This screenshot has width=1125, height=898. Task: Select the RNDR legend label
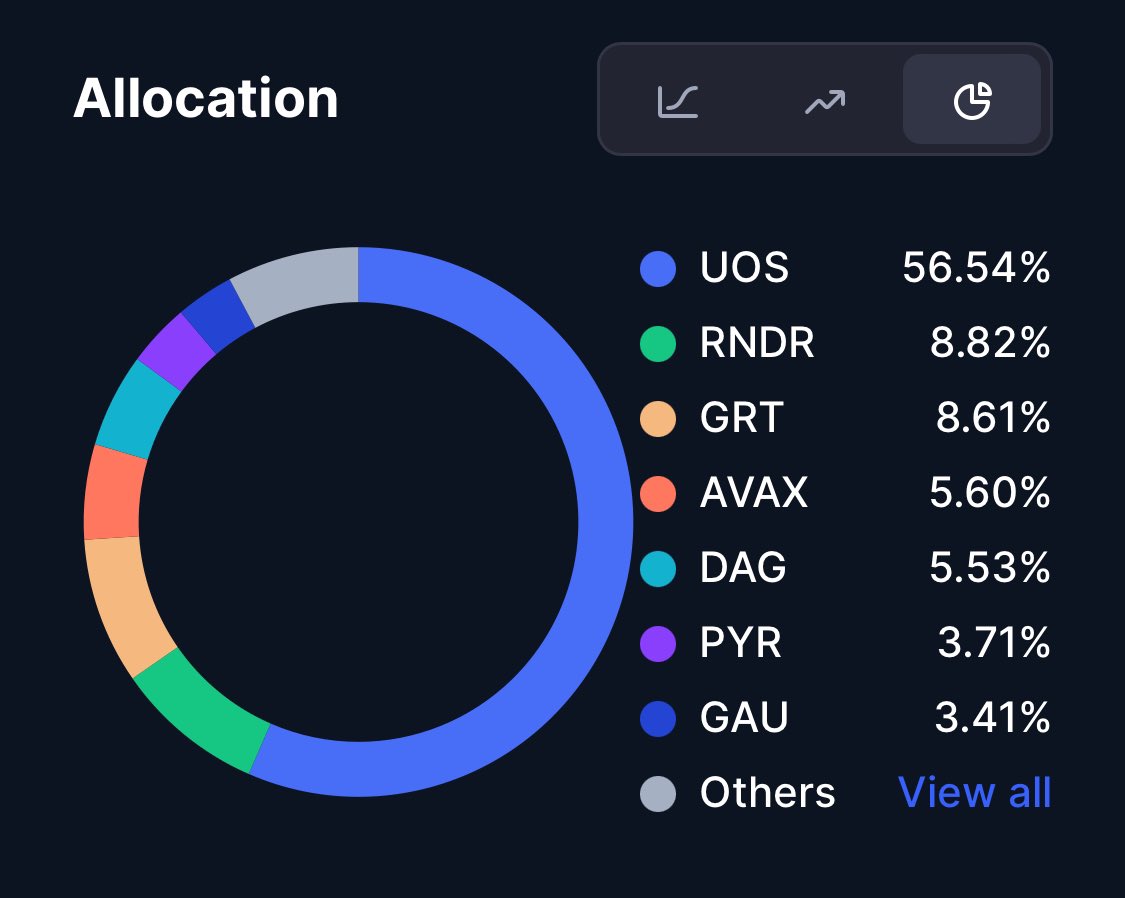coord(757,342)
